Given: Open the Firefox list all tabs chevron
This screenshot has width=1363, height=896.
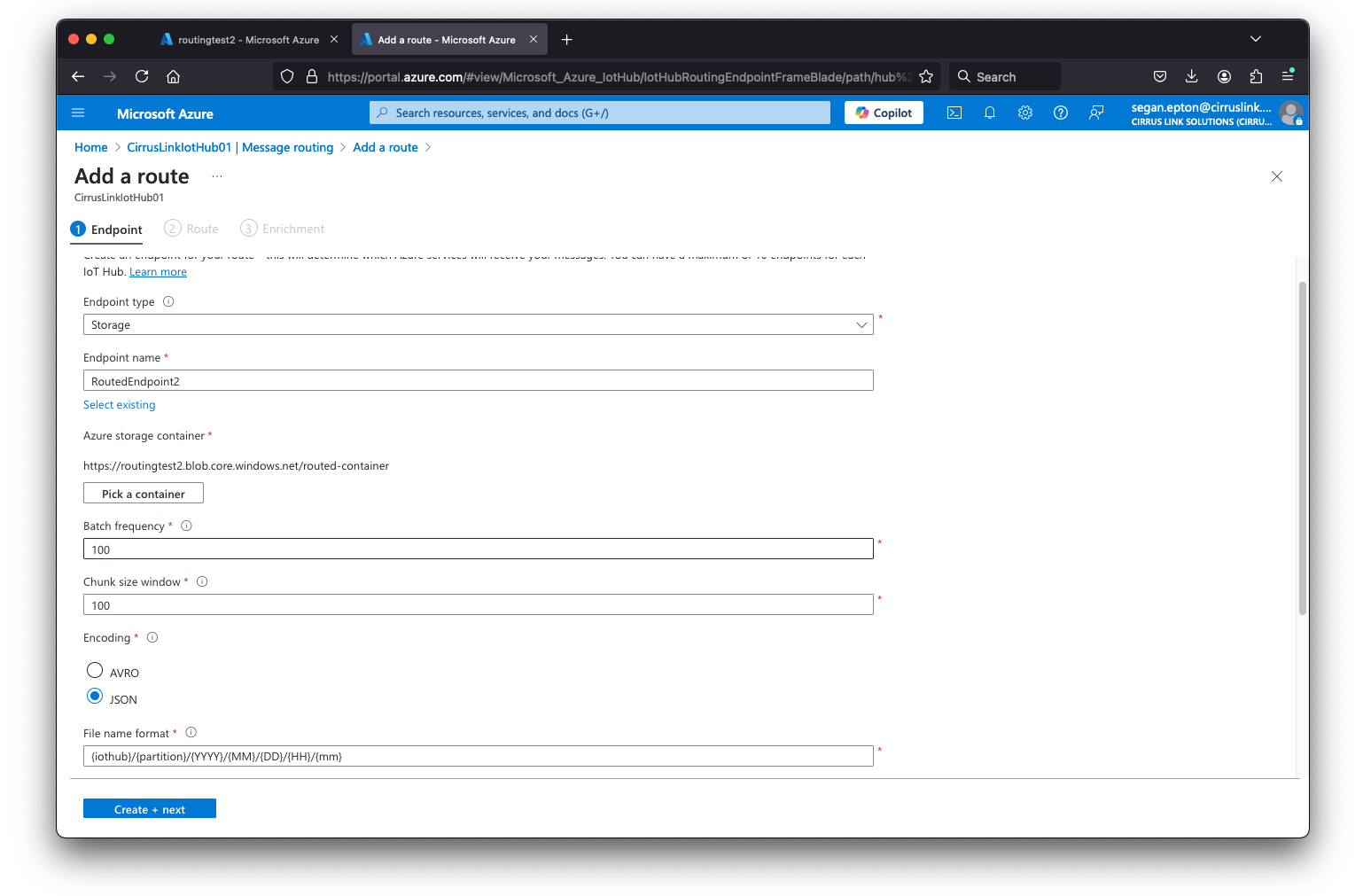Looking at the screenshot, I should pos(1255,39).
